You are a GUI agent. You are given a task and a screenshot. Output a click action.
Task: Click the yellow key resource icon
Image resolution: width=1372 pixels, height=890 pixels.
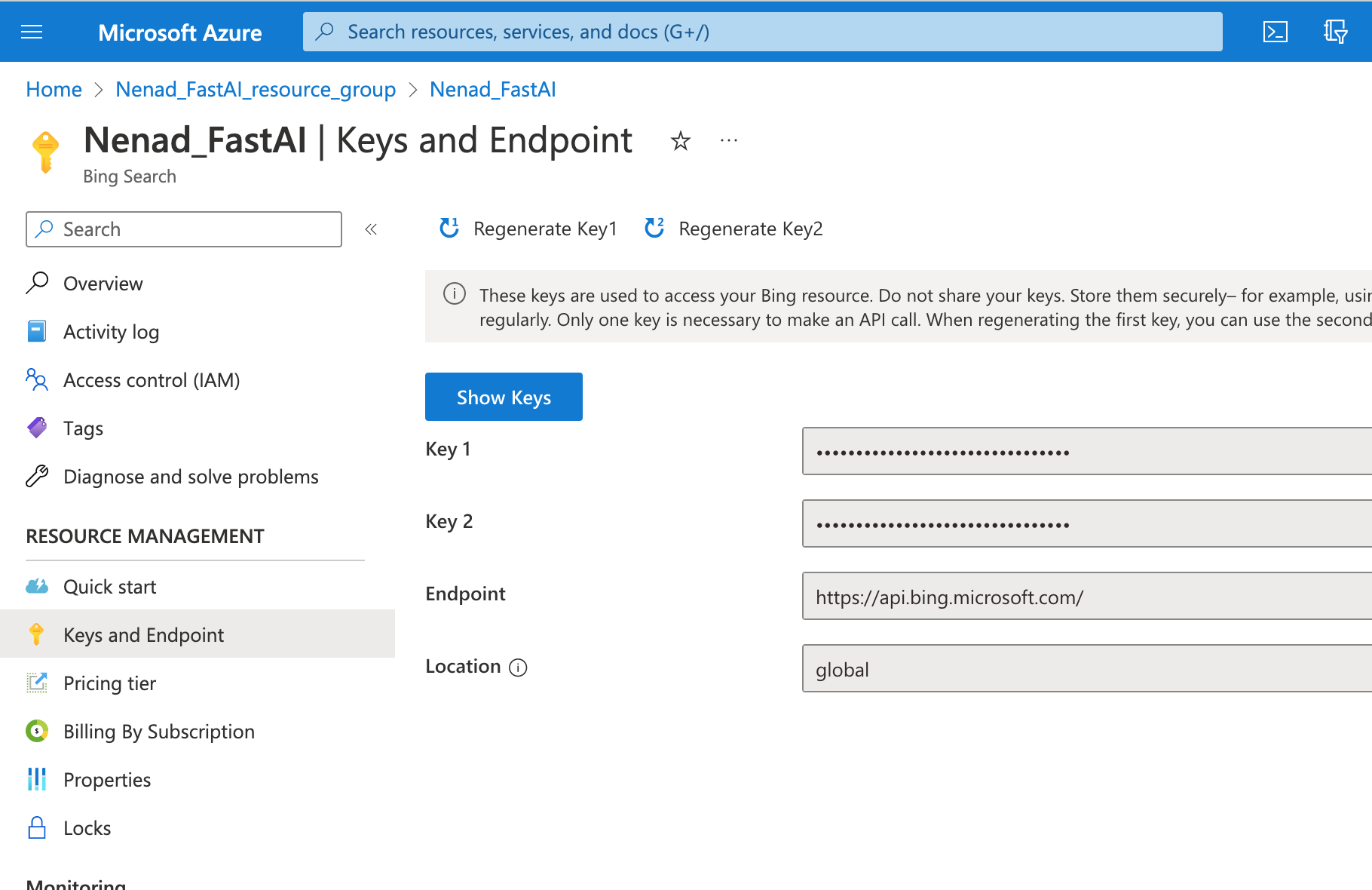pos(45,152)
